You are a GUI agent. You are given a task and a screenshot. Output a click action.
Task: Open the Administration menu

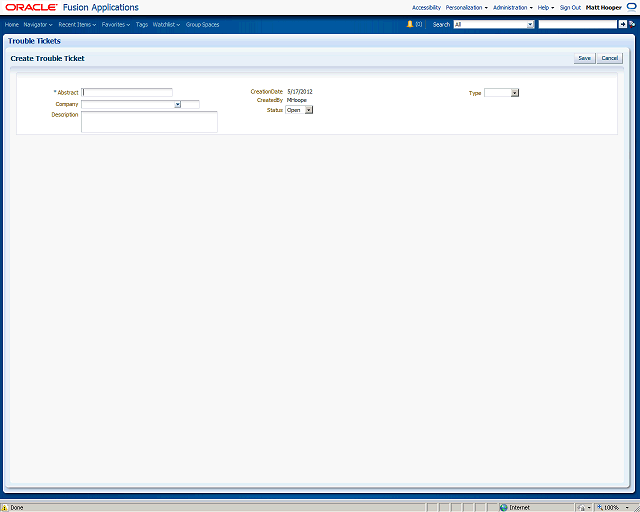point(513,7)
